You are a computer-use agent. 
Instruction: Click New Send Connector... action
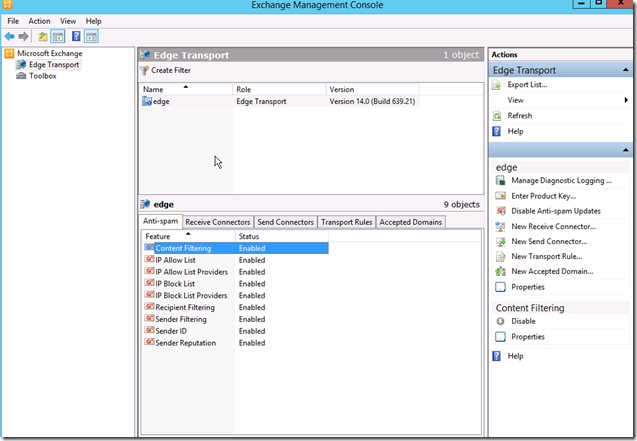pyautogui.click(x=549, y=241)
